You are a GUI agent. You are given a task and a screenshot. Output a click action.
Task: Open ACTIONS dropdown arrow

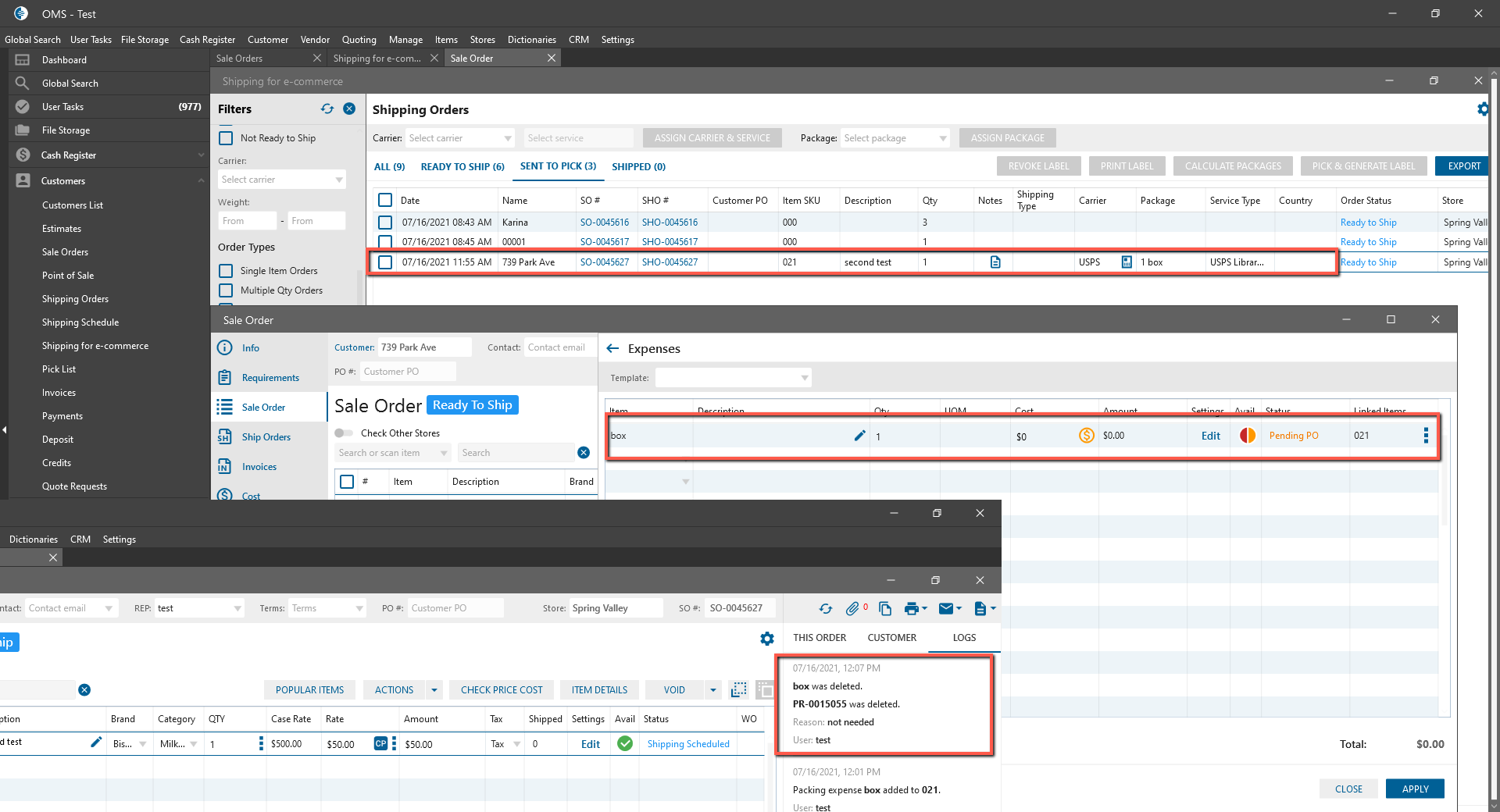[x=434, y=690]
